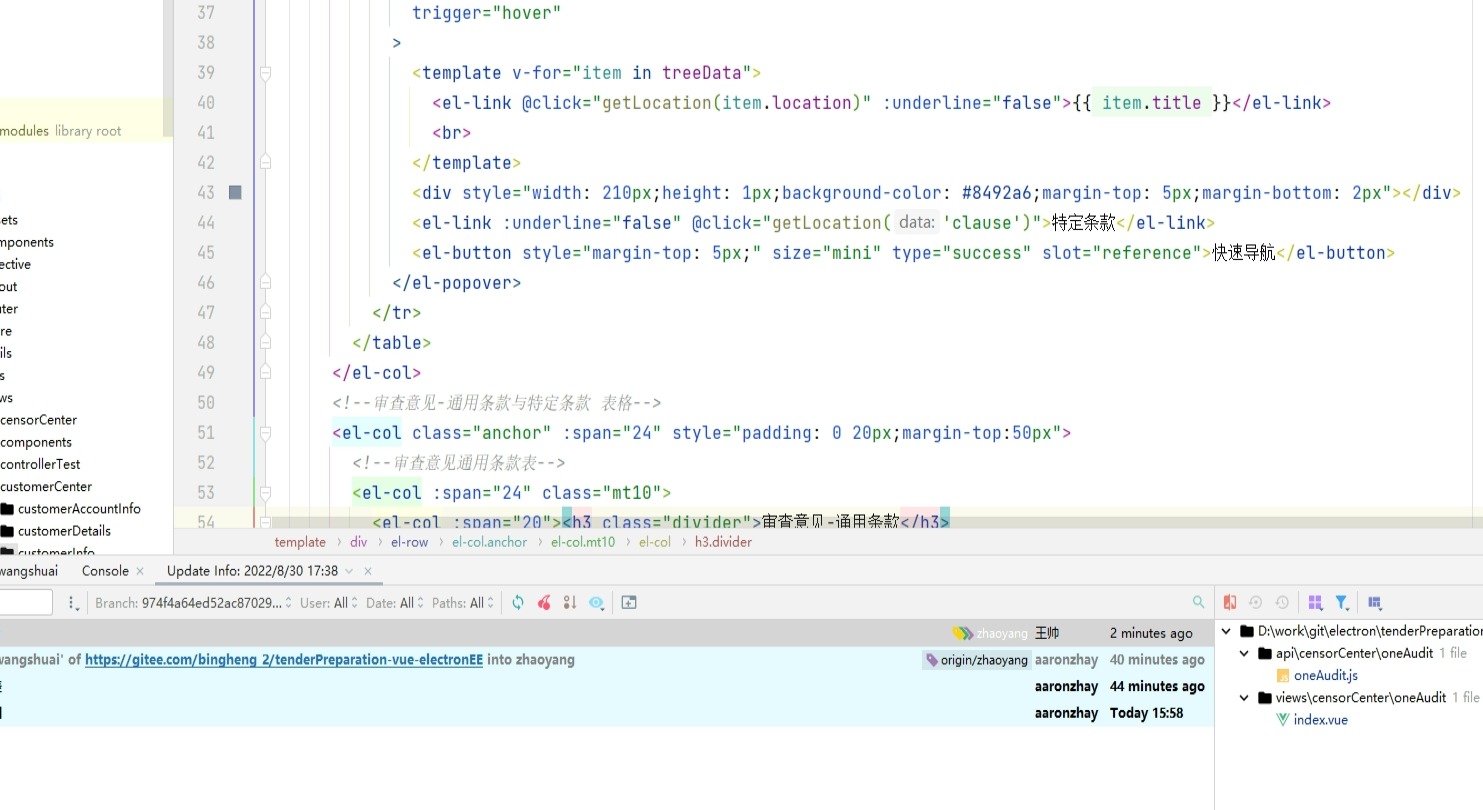Image resolution: width=1483 pixels, height=810 pixels.
Task: Open oneAudit.js in the changed files tree
Action: click(1325, 676)
